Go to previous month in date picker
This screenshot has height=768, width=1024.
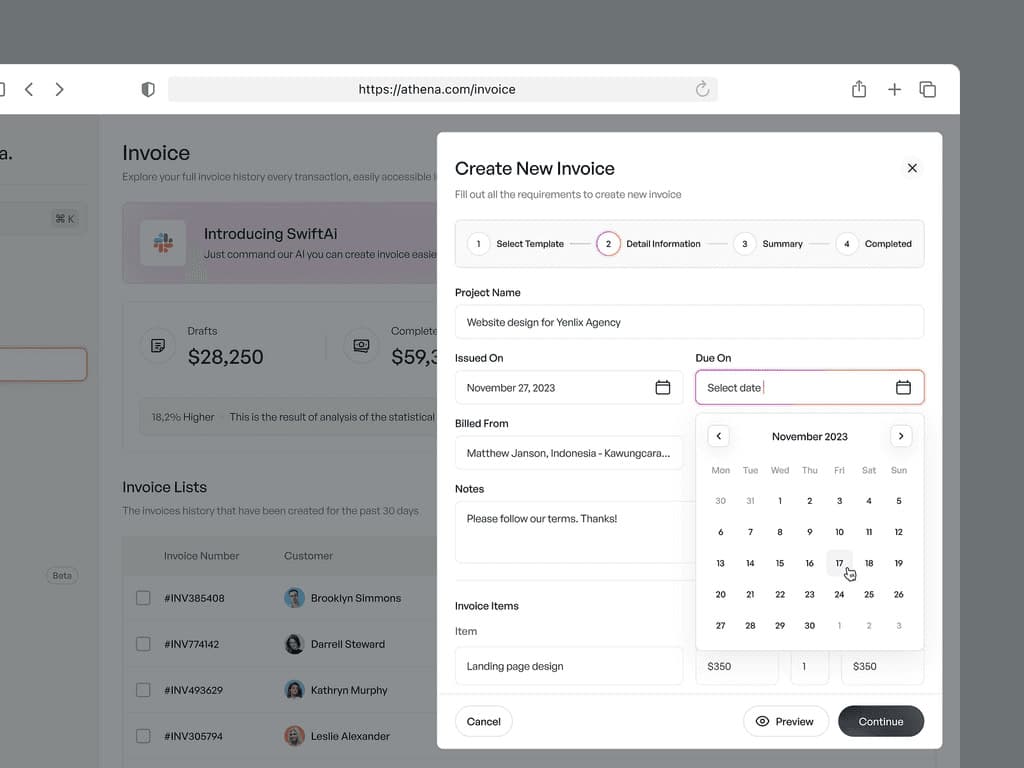point(718,436)
